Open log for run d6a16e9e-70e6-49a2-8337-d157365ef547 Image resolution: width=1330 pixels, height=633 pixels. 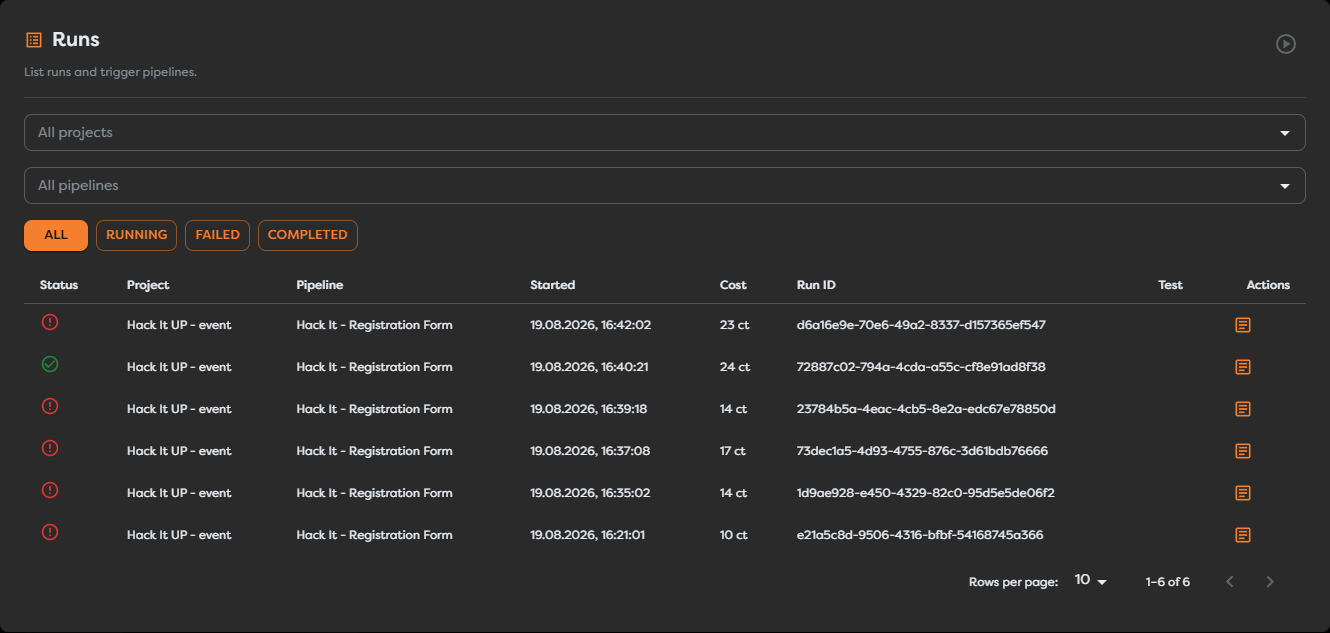click(1243, 325)
